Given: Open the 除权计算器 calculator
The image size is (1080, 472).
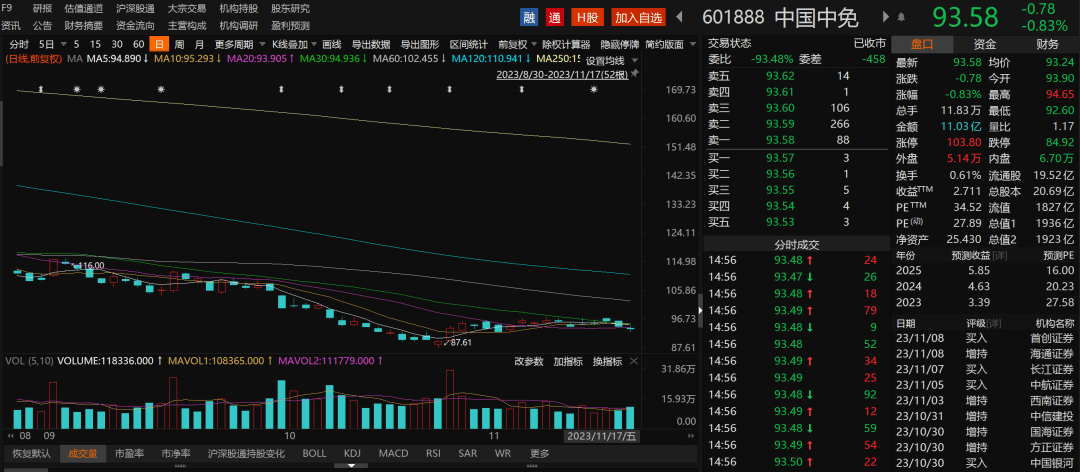Looking at the screenshot, I should (565, 45).
